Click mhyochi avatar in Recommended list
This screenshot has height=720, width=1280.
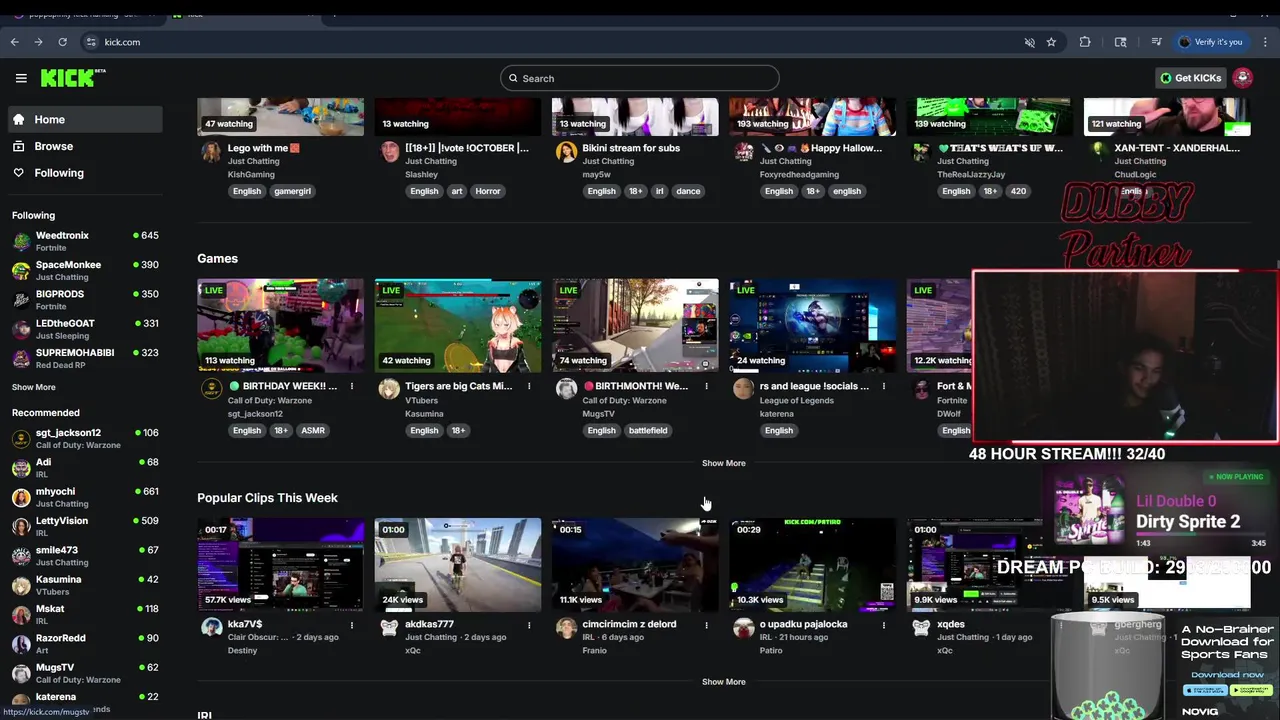pos(21,497)
